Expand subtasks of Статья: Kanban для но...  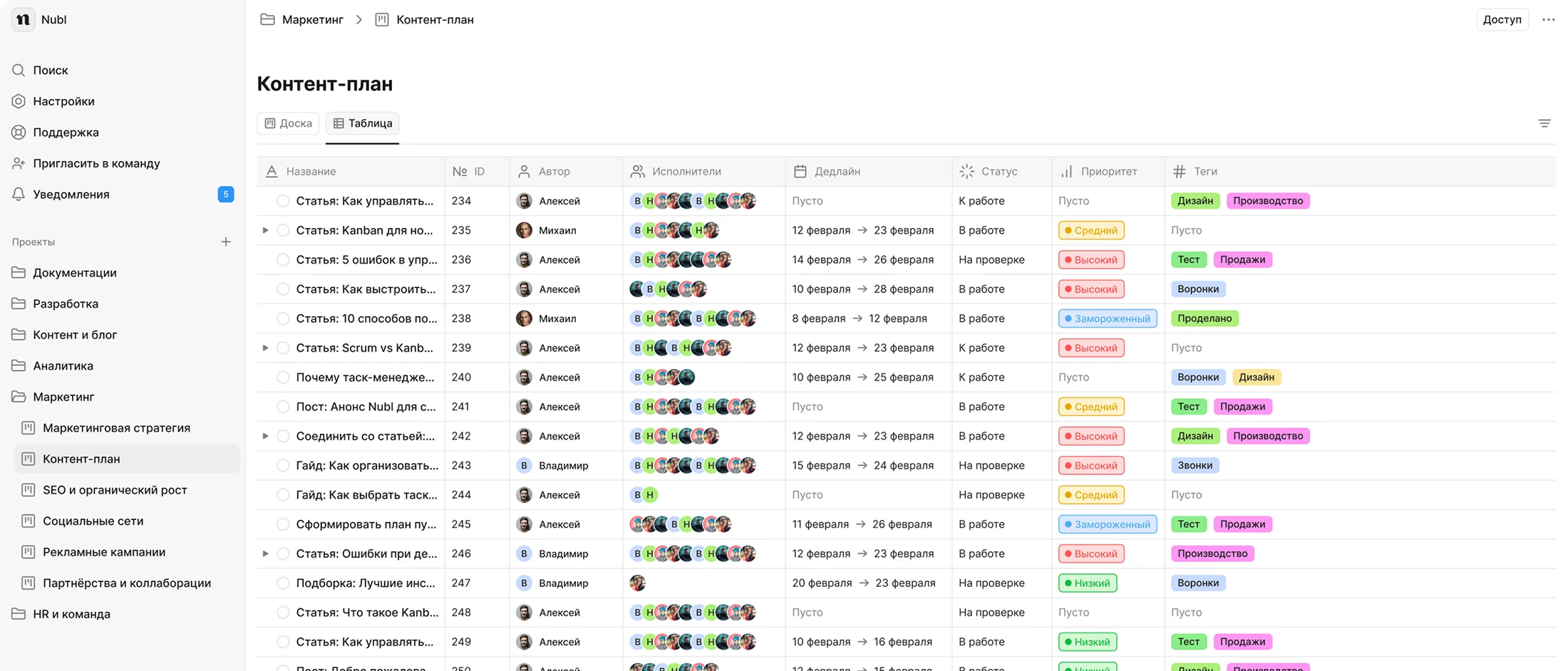point(265,231)
